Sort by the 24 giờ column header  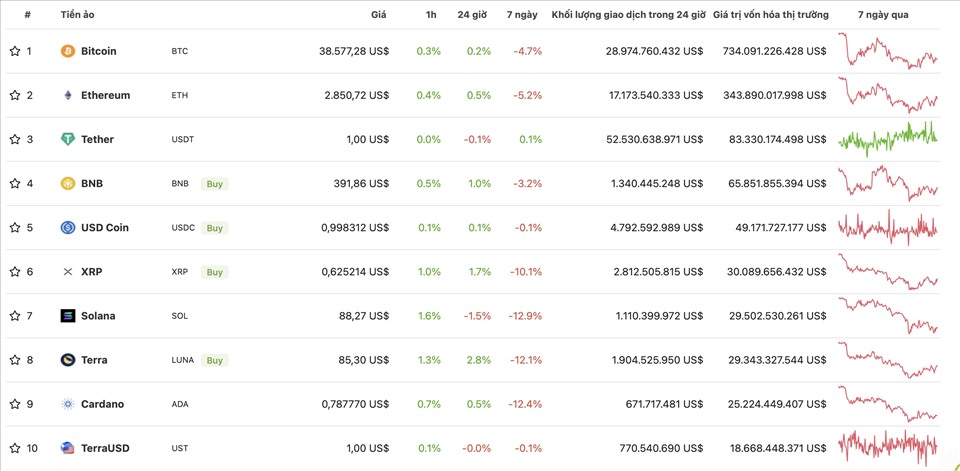(x=472, y=15)
